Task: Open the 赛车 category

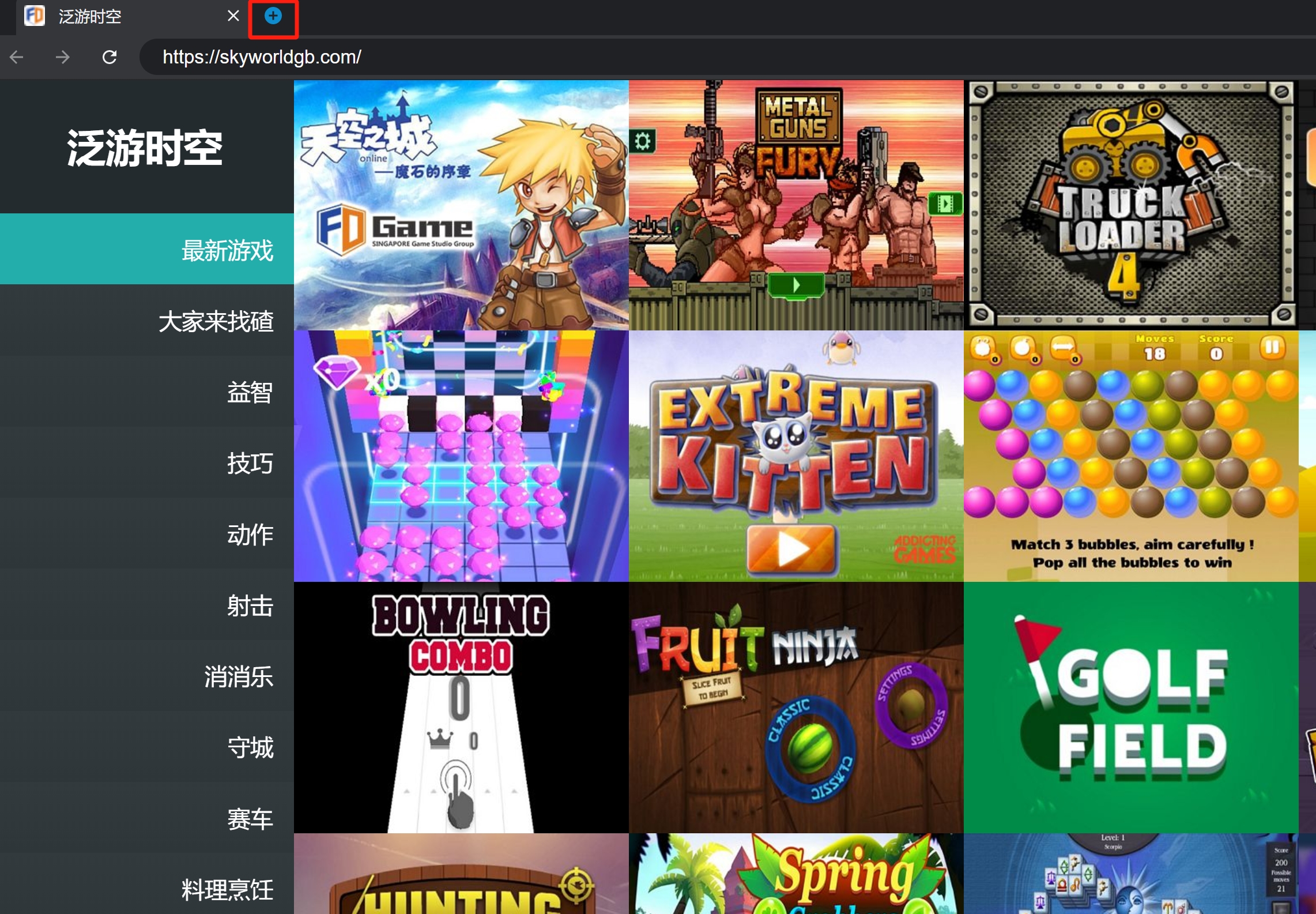Action: coord(250,818)
